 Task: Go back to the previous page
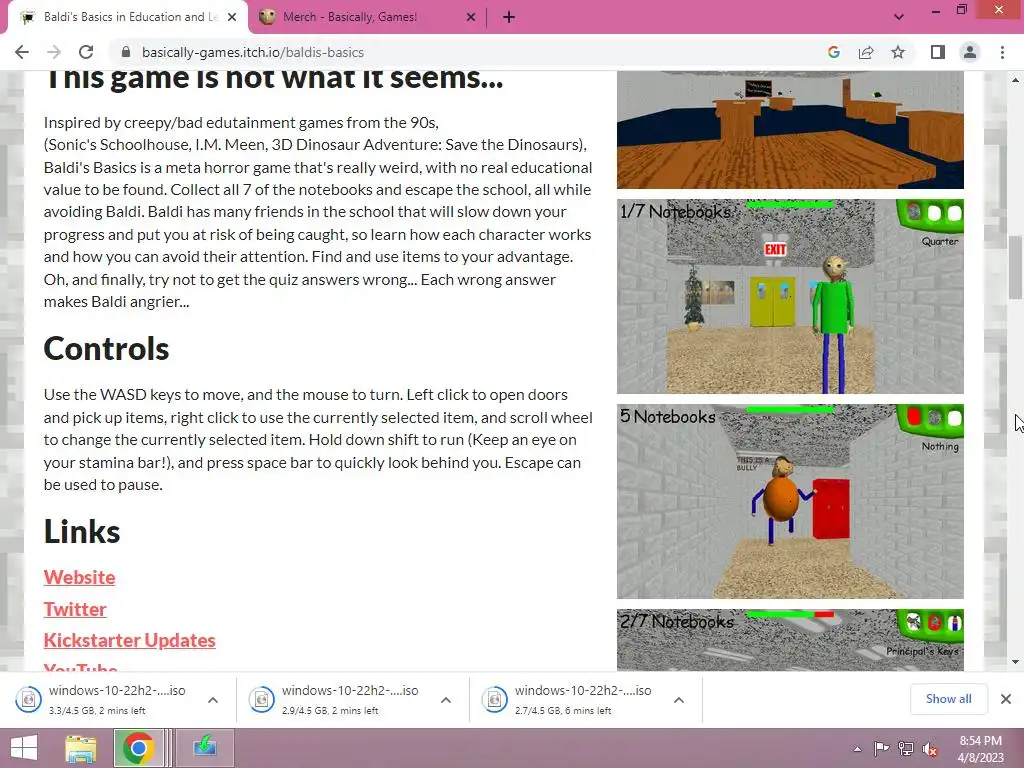pyautogui.click(x=22, y=52)
